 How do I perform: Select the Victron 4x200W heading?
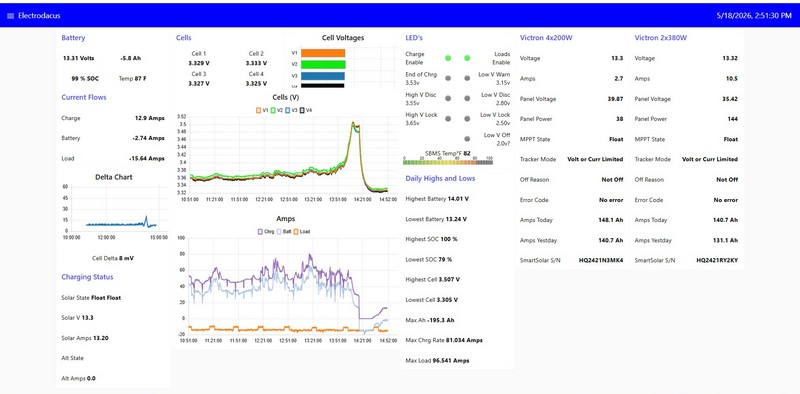pos(546,38)
